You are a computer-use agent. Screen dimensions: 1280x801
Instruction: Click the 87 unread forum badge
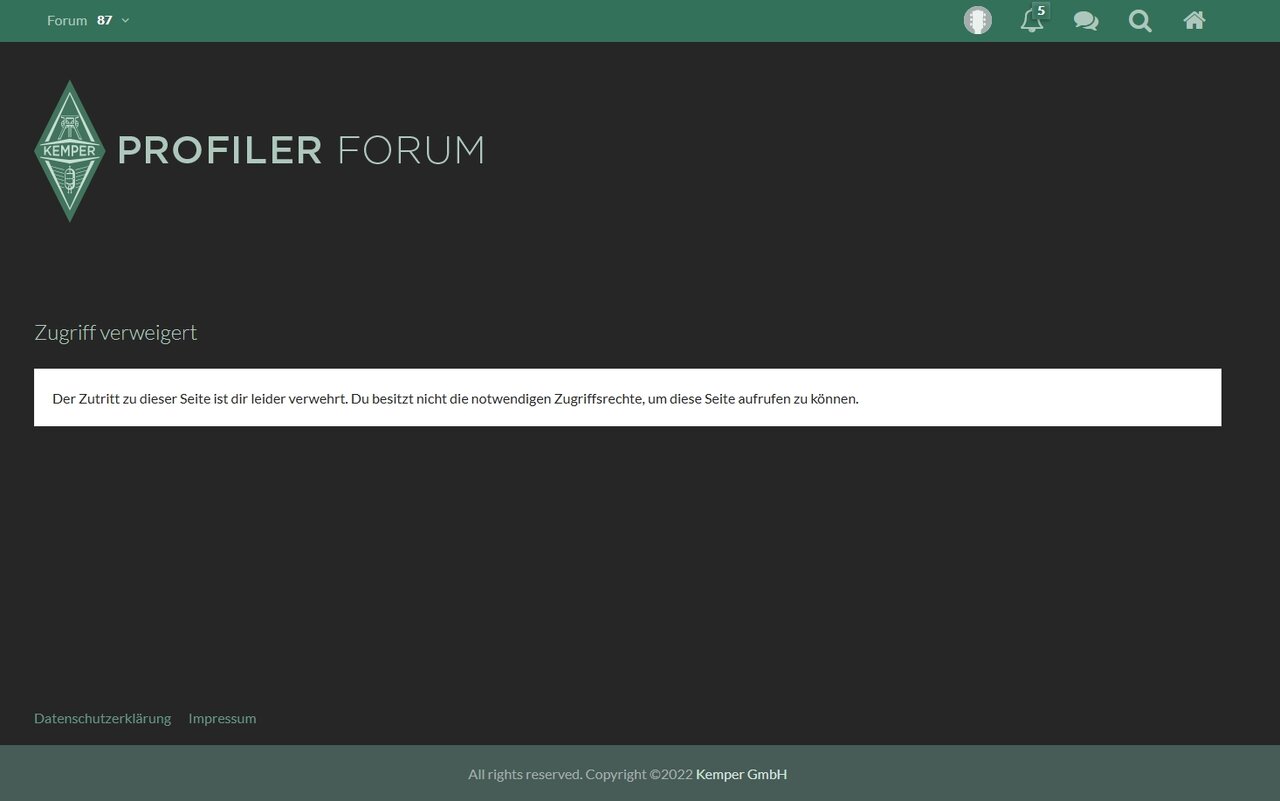tap(105, 20)
